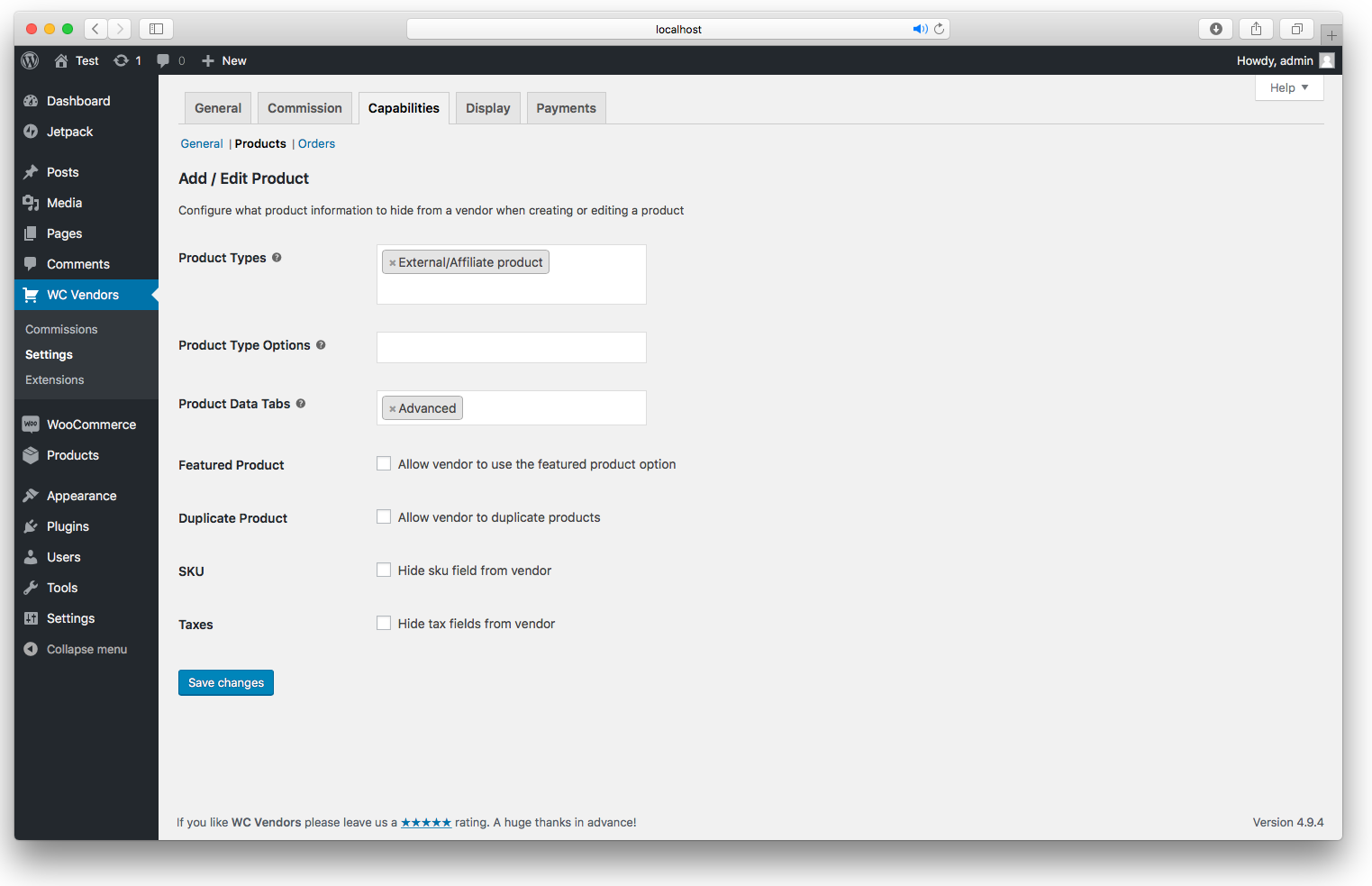This screenshot has width=1372, height=886.
Task: Open the updates icon in admin bar
Action: (x=121, y=60)
